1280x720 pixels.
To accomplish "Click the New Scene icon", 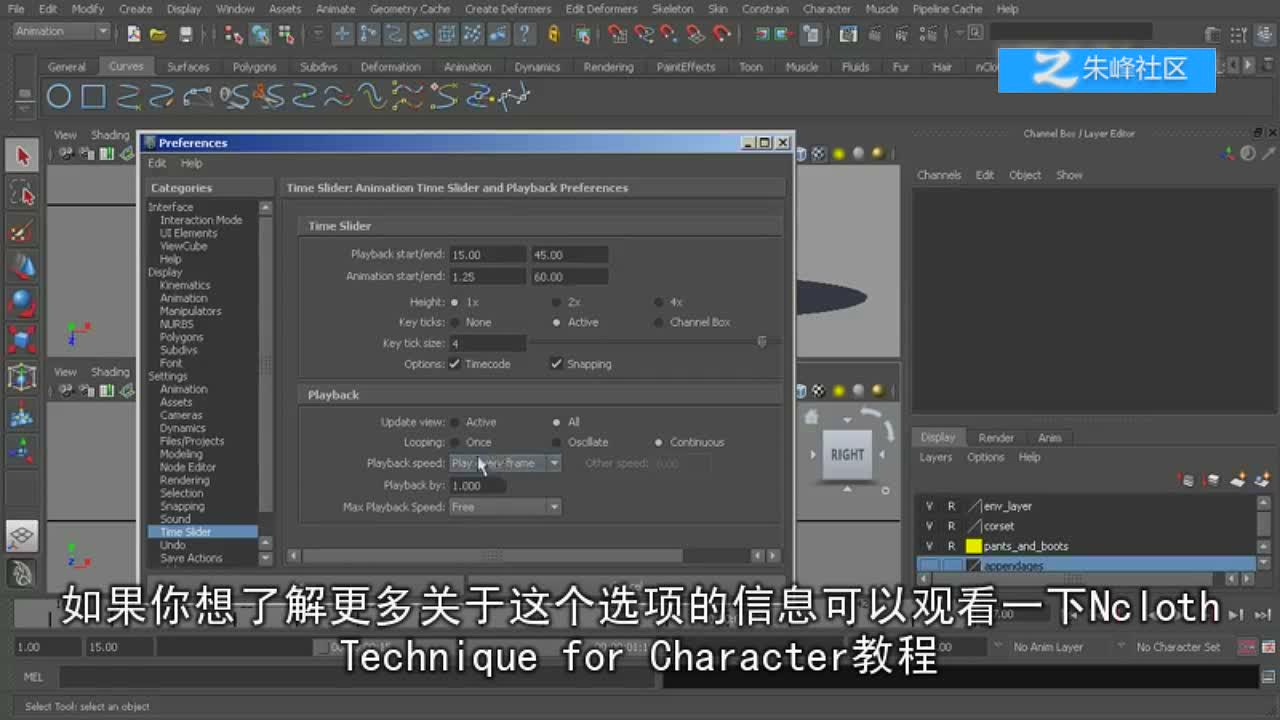I will (134, 34).
